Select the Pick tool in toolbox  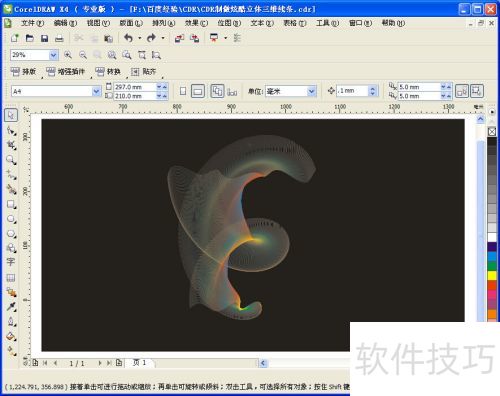[11, 115]
